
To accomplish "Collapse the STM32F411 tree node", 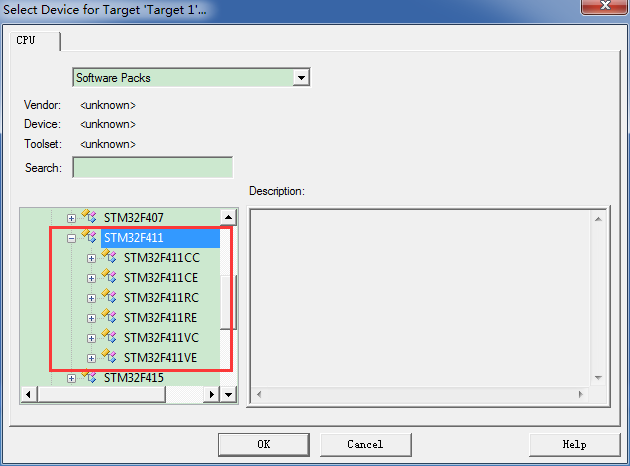I will 71,238.
